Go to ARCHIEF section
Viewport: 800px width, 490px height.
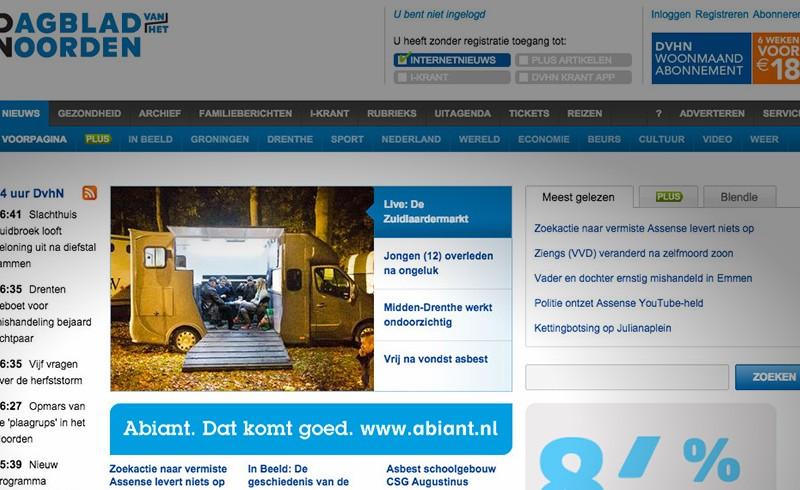point(160,113)
